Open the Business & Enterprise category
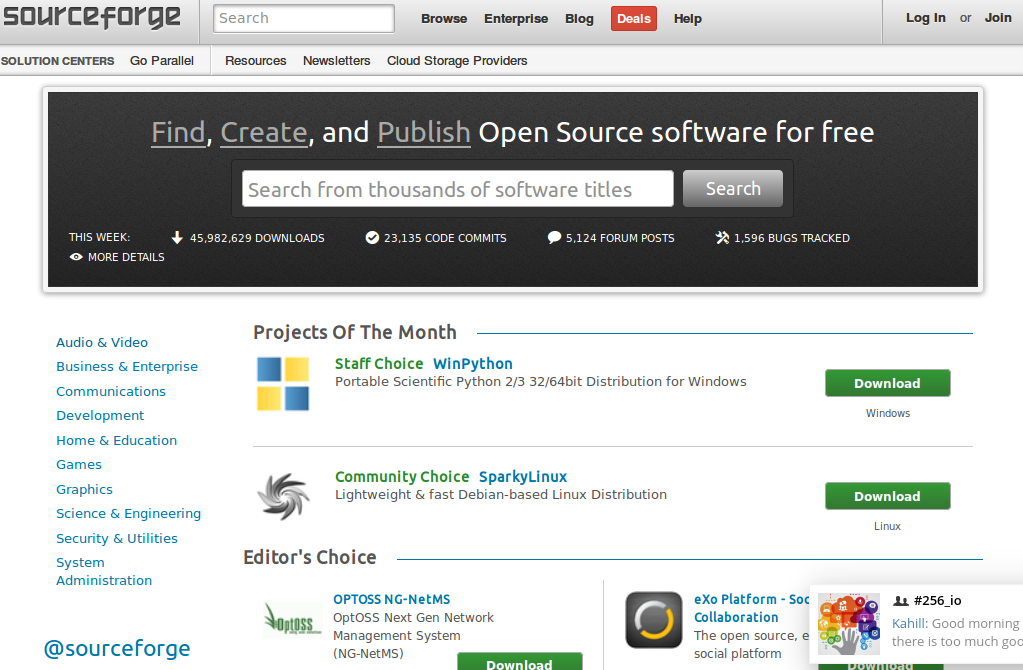Viewport: 1023px width, 670px height. click(x=127, y=367)
